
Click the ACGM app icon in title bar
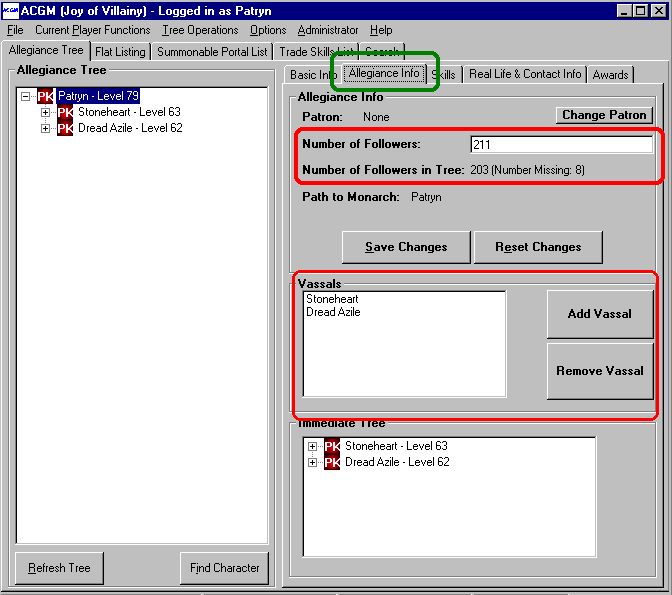pos(10,10)
